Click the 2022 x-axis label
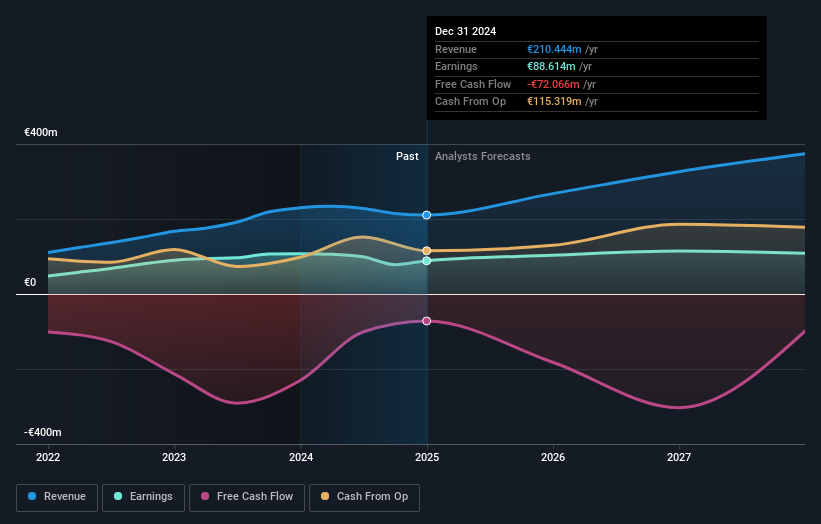 click(48, 458)
